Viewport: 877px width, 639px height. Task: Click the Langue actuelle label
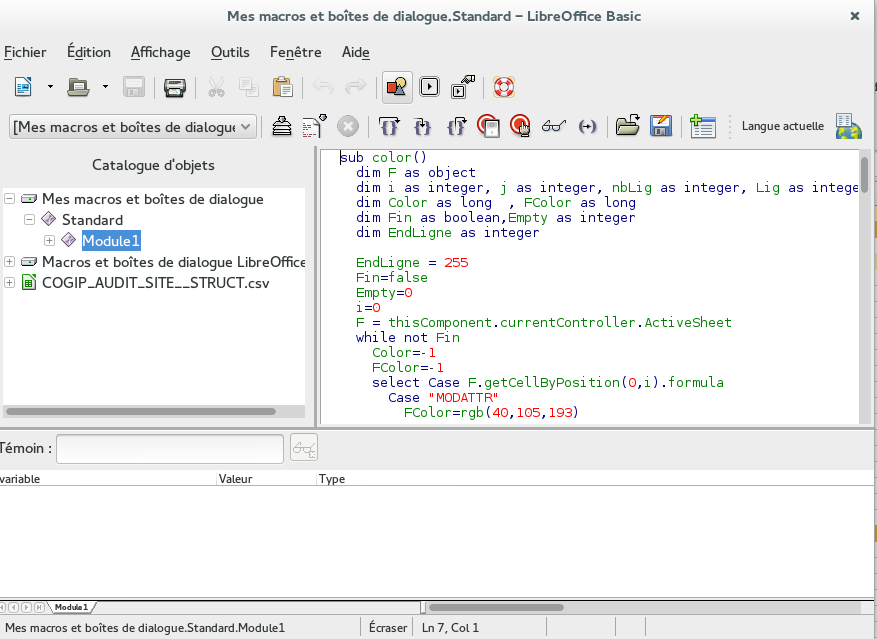click(x=782, y=126)
